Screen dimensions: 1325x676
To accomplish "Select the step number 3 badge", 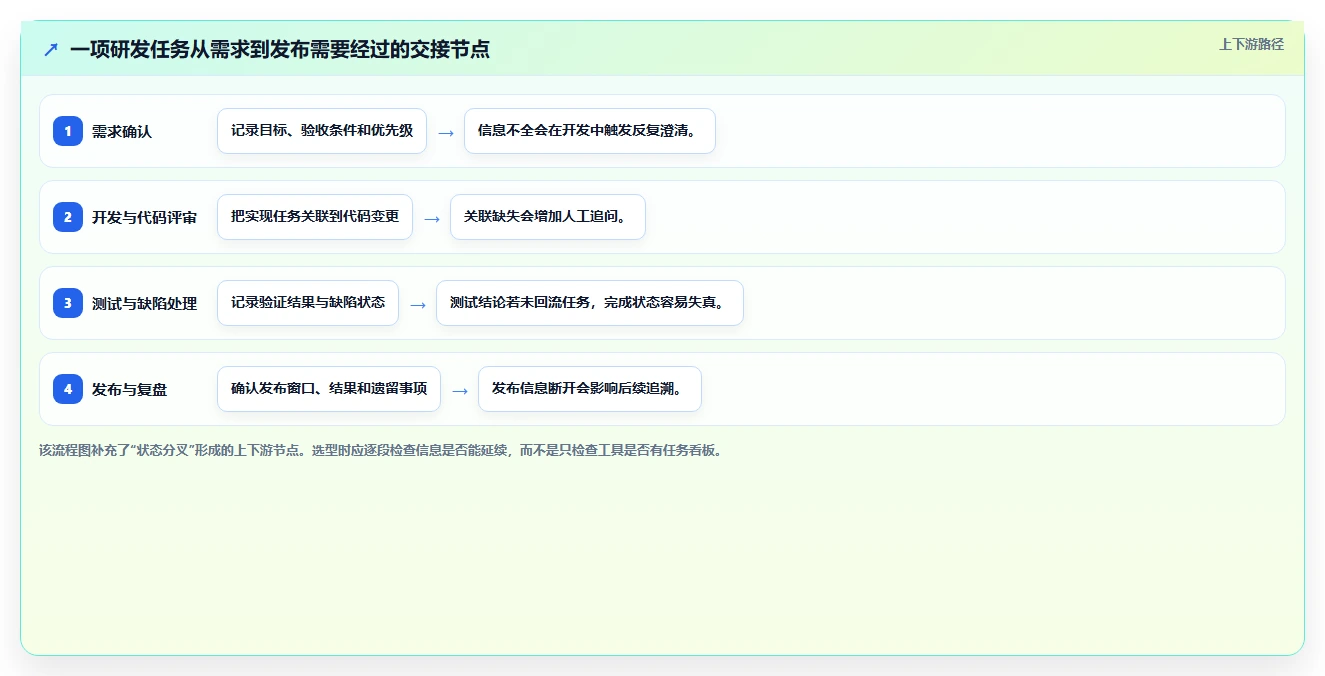I will tap(68, 303).
